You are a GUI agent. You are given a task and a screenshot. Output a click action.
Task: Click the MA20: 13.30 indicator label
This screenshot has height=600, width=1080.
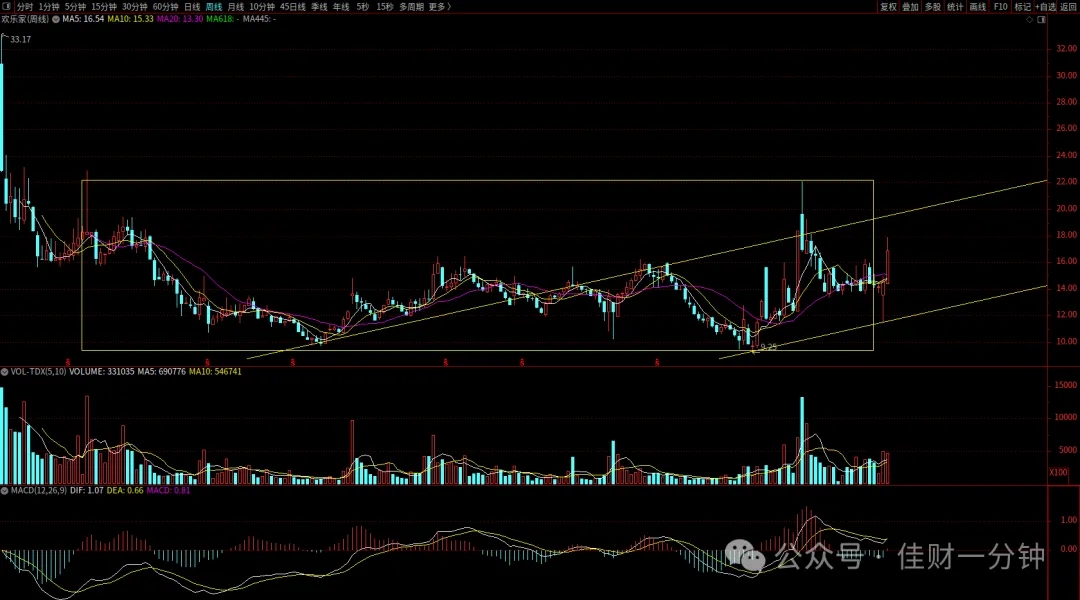tap(180, 19)
